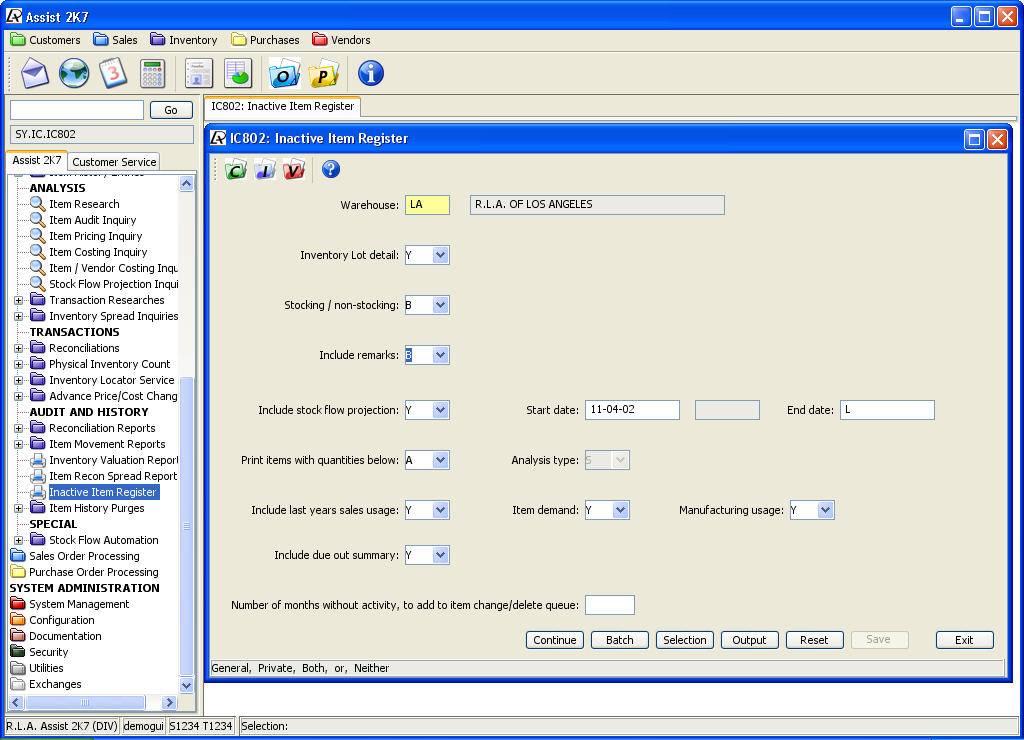
Task: Click the blue information icon
Action: pos(370,73)
